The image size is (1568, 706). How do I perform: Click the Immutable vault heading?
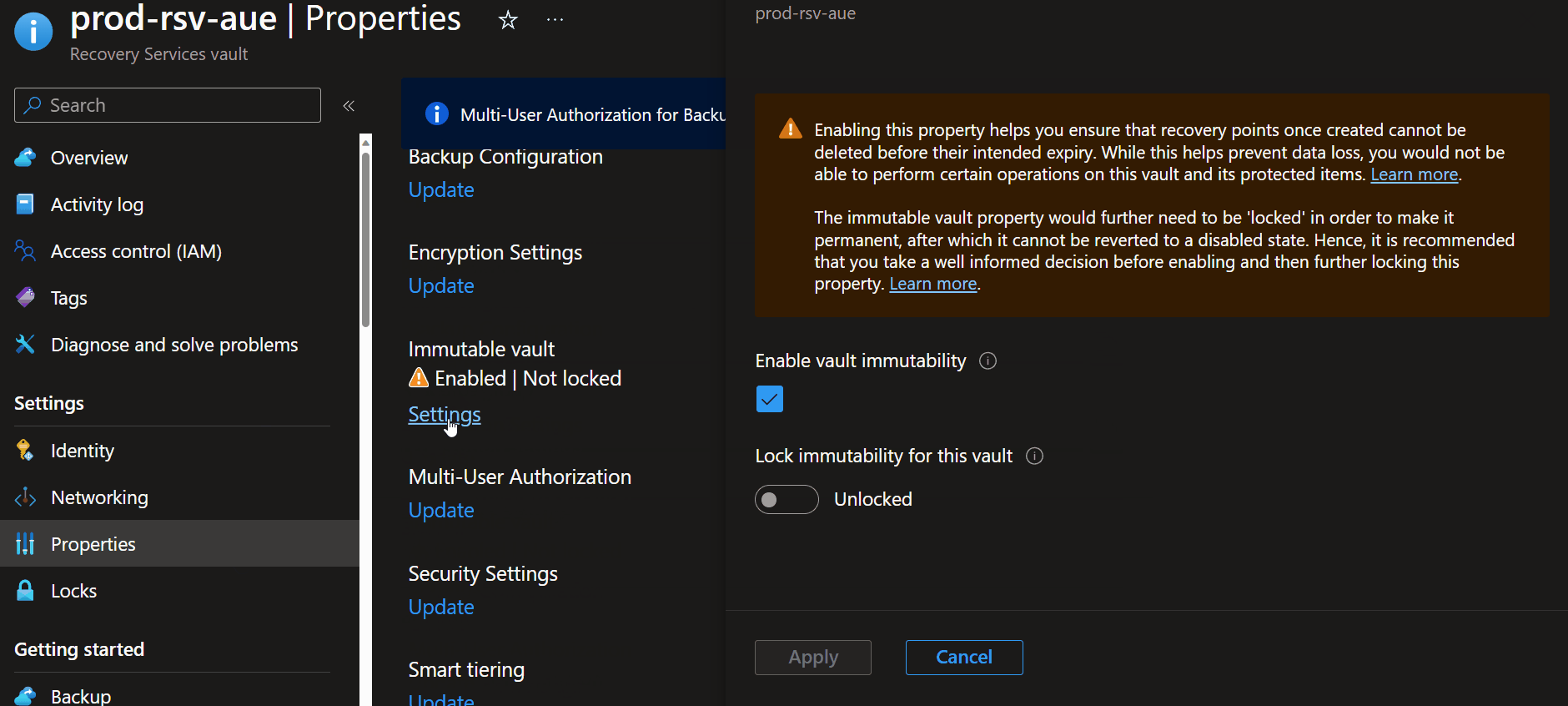(x=481, y=349)
